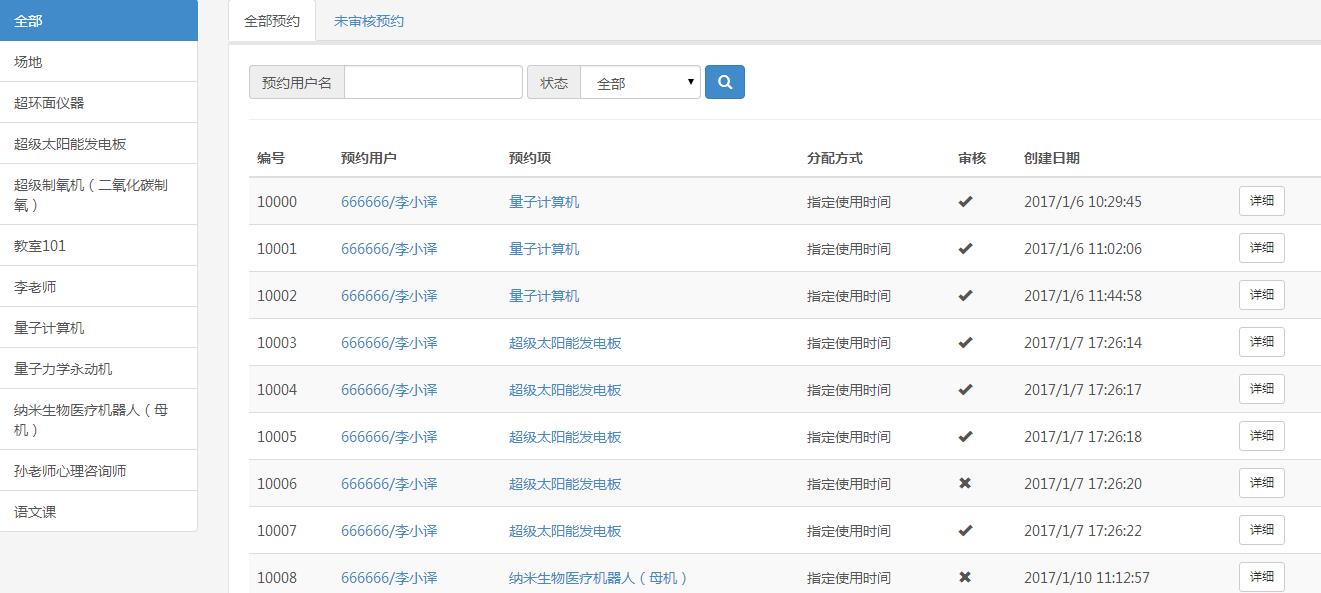Image resolution: width=1321 pixels, height=593 pixels.
Task: Open user 666666/李小译 in row 10005
Action: click(389, 436)
